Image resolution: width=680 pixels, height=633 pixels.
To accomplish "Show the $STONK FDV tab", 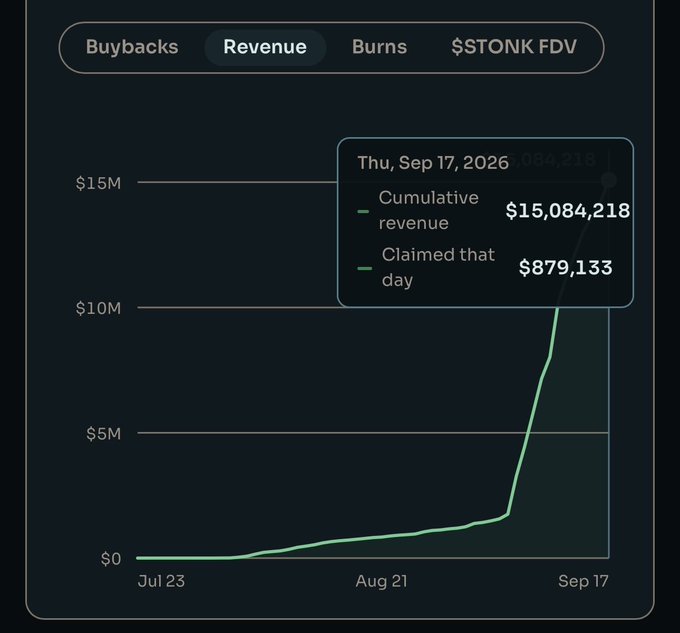I will tap(514, 47).
